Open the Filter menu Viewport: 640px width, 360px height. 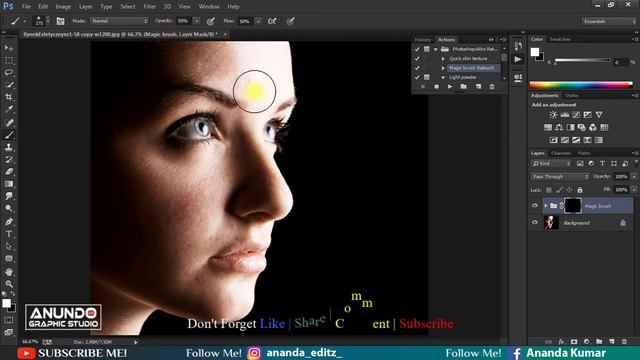pyautogui.click(x=149, y=7)
